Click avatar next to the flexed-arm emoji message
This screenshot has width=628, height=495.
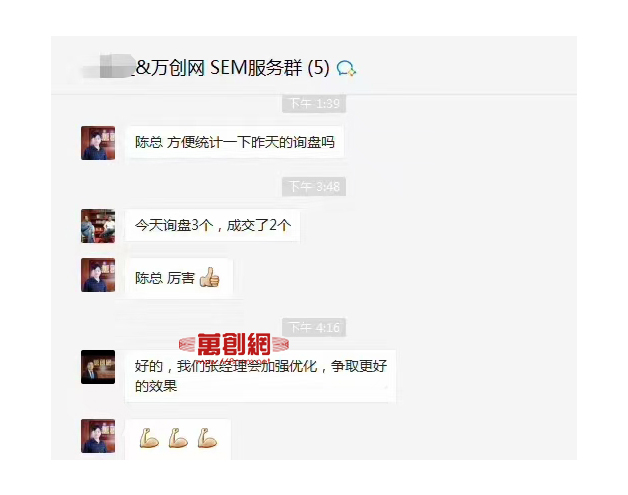click(98, 436)
